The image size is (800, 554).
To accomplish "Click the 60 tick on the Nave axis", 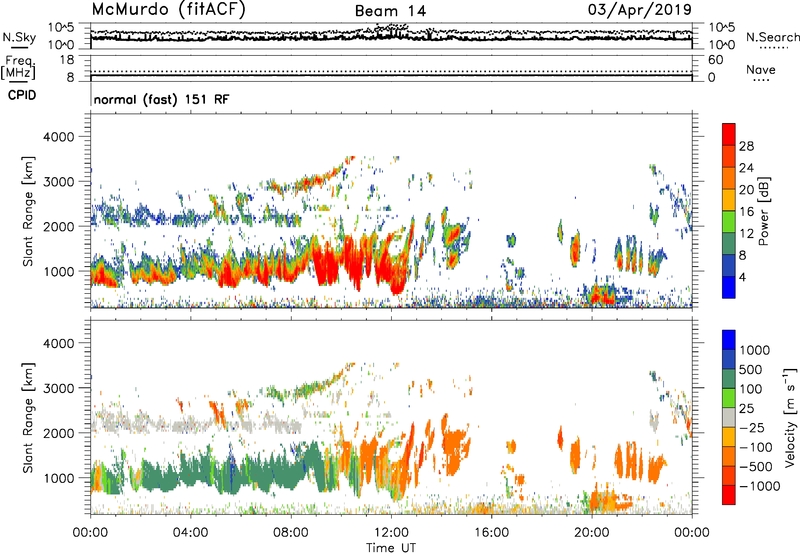I will click(x=715, y=60).
